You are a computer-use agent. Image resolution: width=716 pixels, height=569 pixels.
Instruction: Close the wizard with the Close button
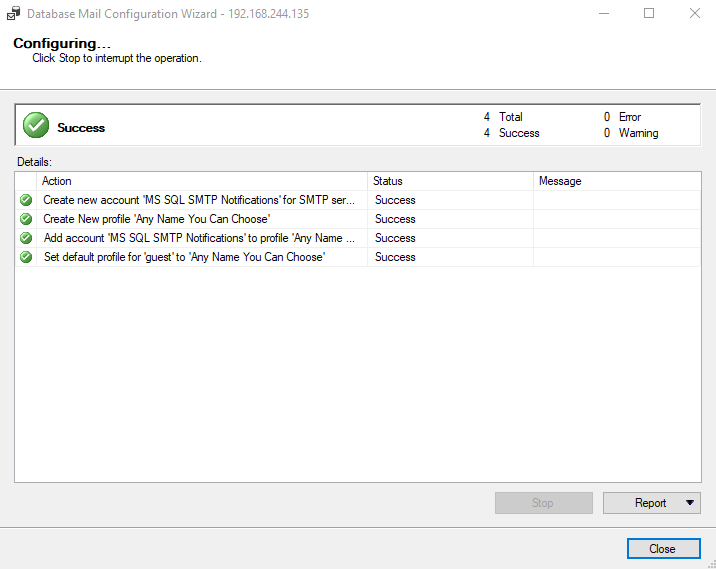click(x=663, y=548)
